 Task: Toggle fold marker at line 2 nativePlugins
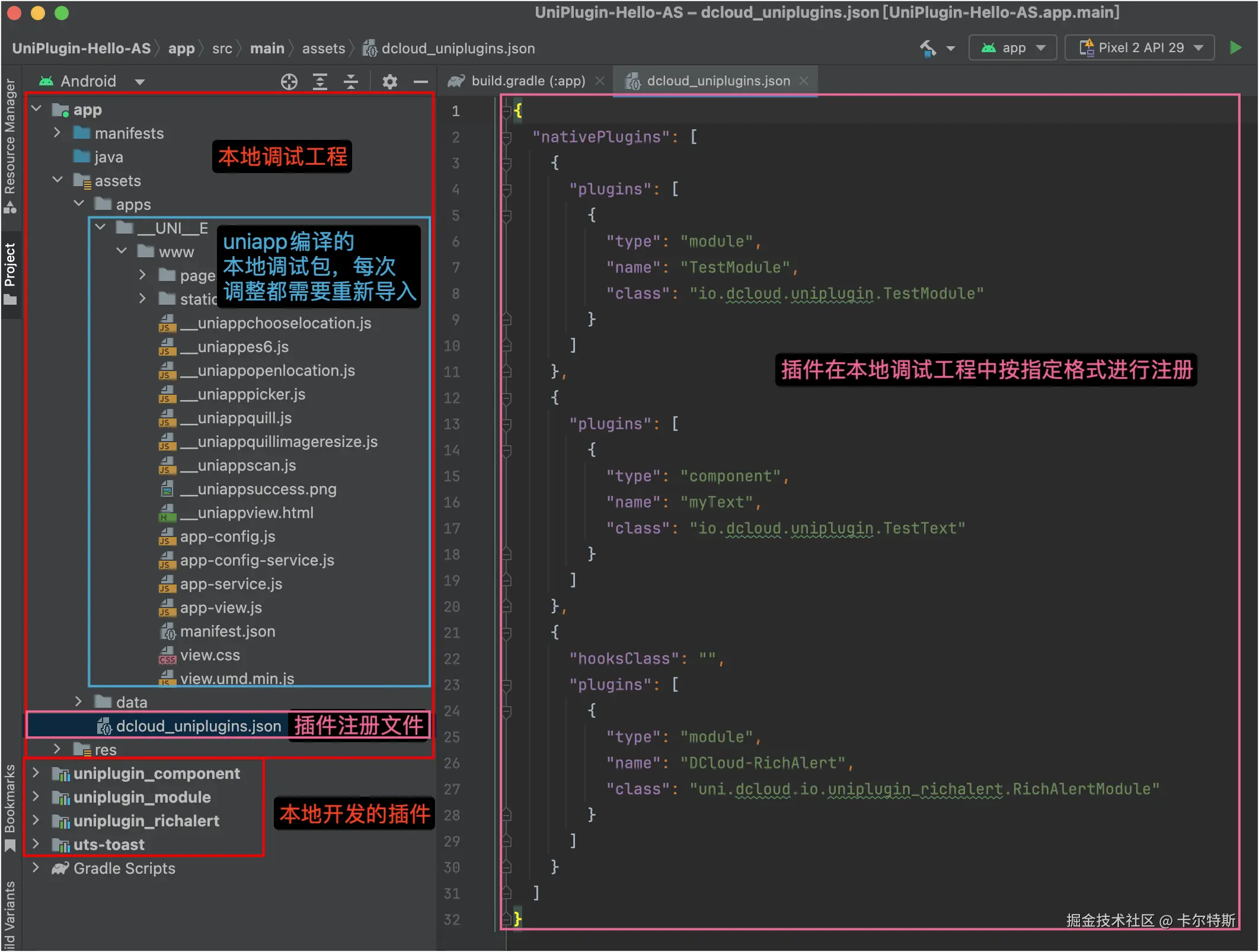pos(506,138)
